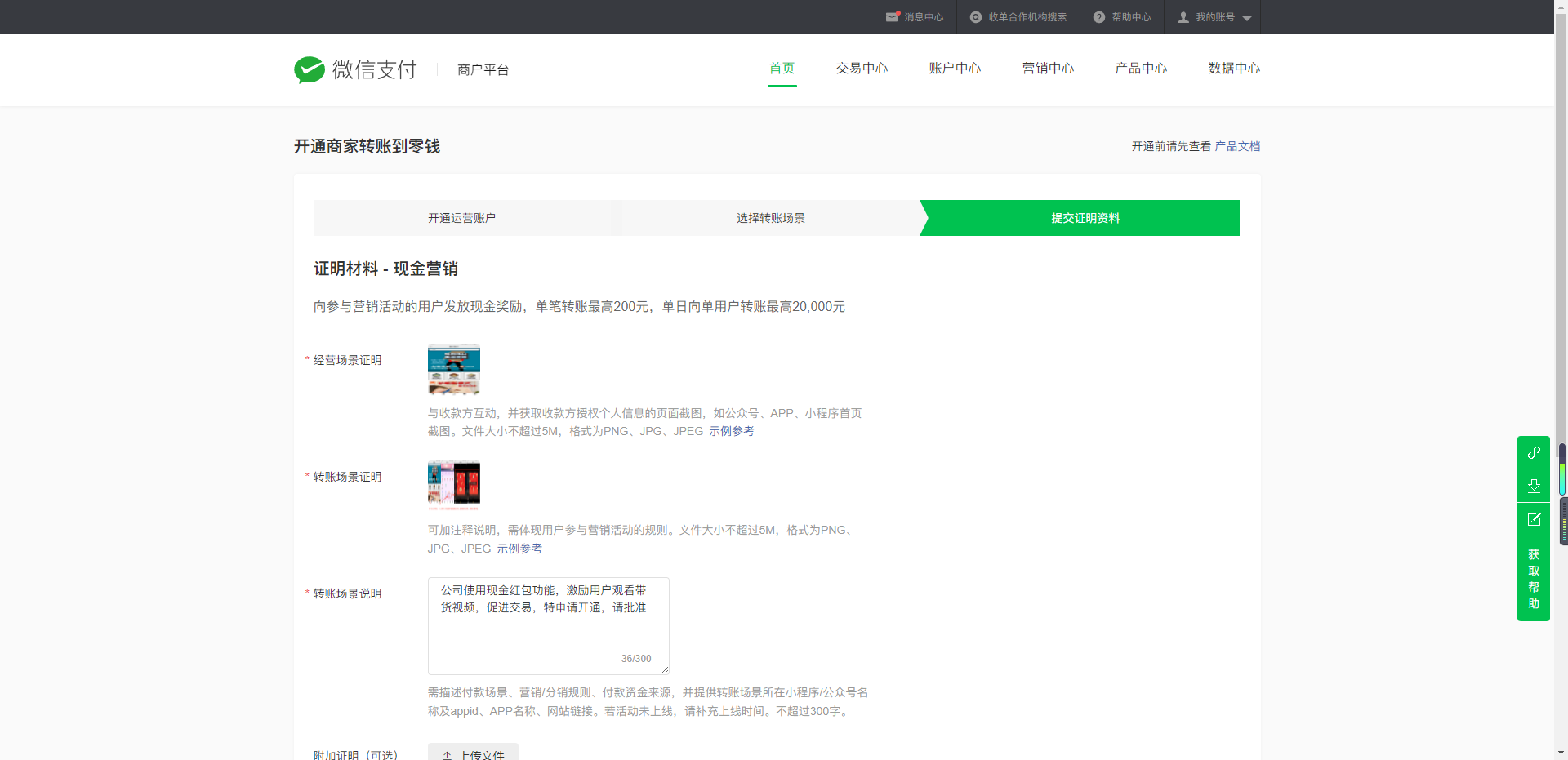Viewport: 1568px width, 760px height.
Task: Open the 营销中心 navigation item
Action: [1048, 69]
